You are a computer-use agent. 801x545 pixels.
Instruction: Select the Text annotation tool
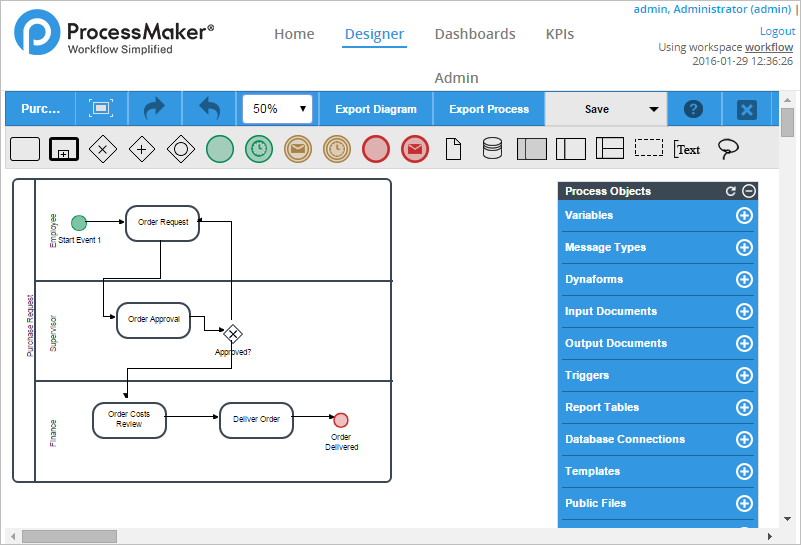(x=687, y=149)
